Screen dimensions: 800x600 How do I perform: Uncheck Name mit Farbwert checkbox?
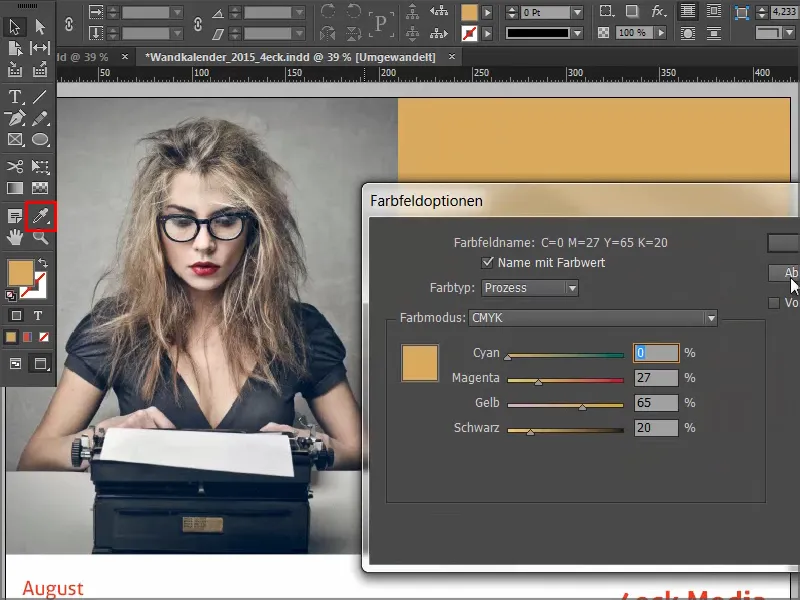point(488,263)
